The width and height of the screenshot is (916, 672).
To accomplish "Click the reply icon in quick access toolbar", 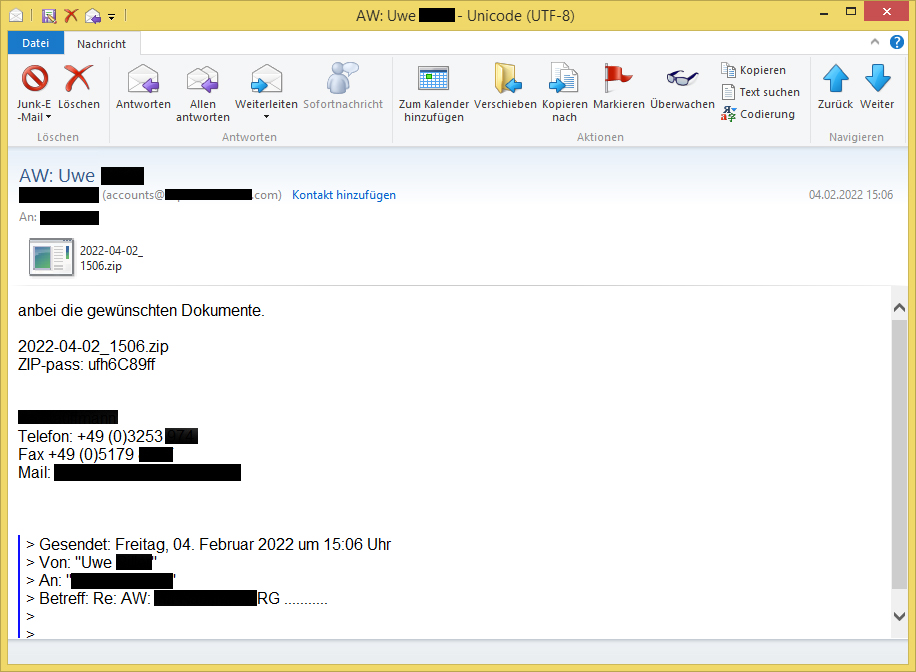I will [x=93, y=16].
